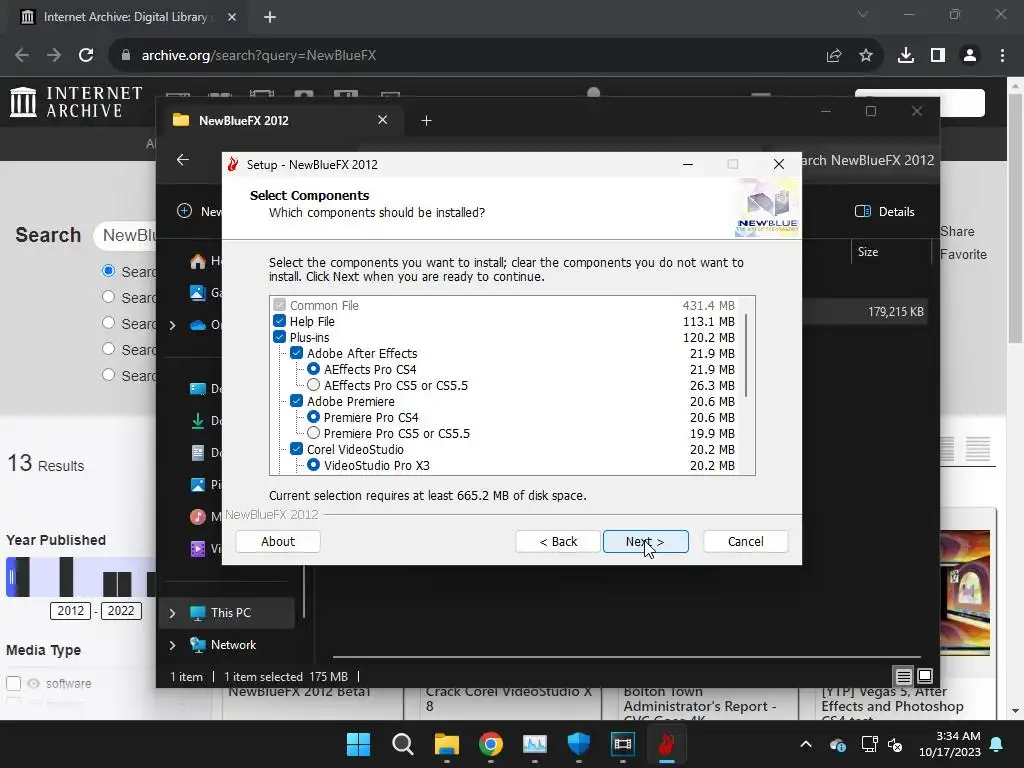Click the Pictures icon in Explorer sidebar
1024x768 pixels.
[x=198, y=485]
